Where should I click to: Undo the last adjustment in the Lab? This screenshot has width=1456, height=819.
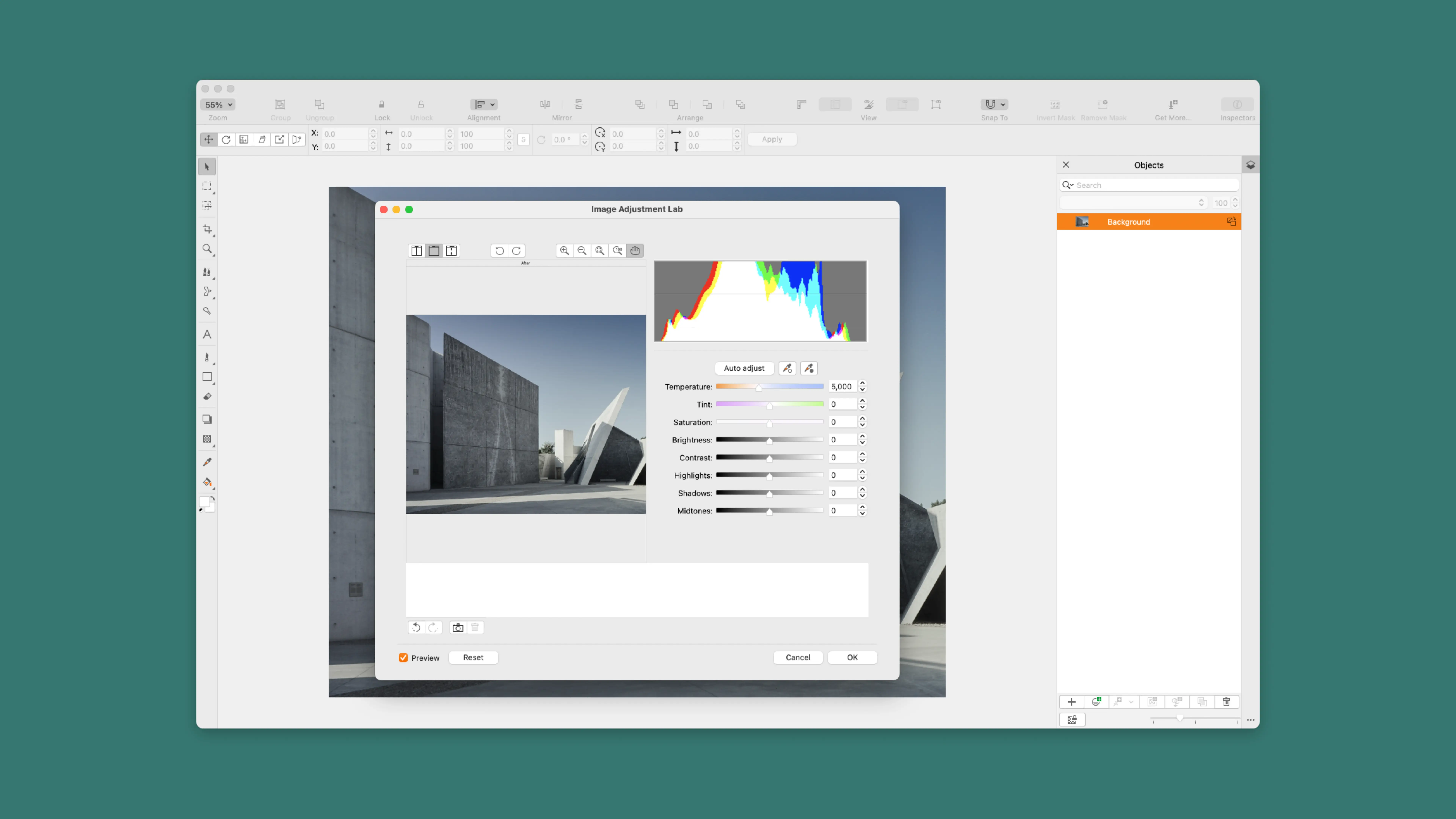(x=417, y=627)
